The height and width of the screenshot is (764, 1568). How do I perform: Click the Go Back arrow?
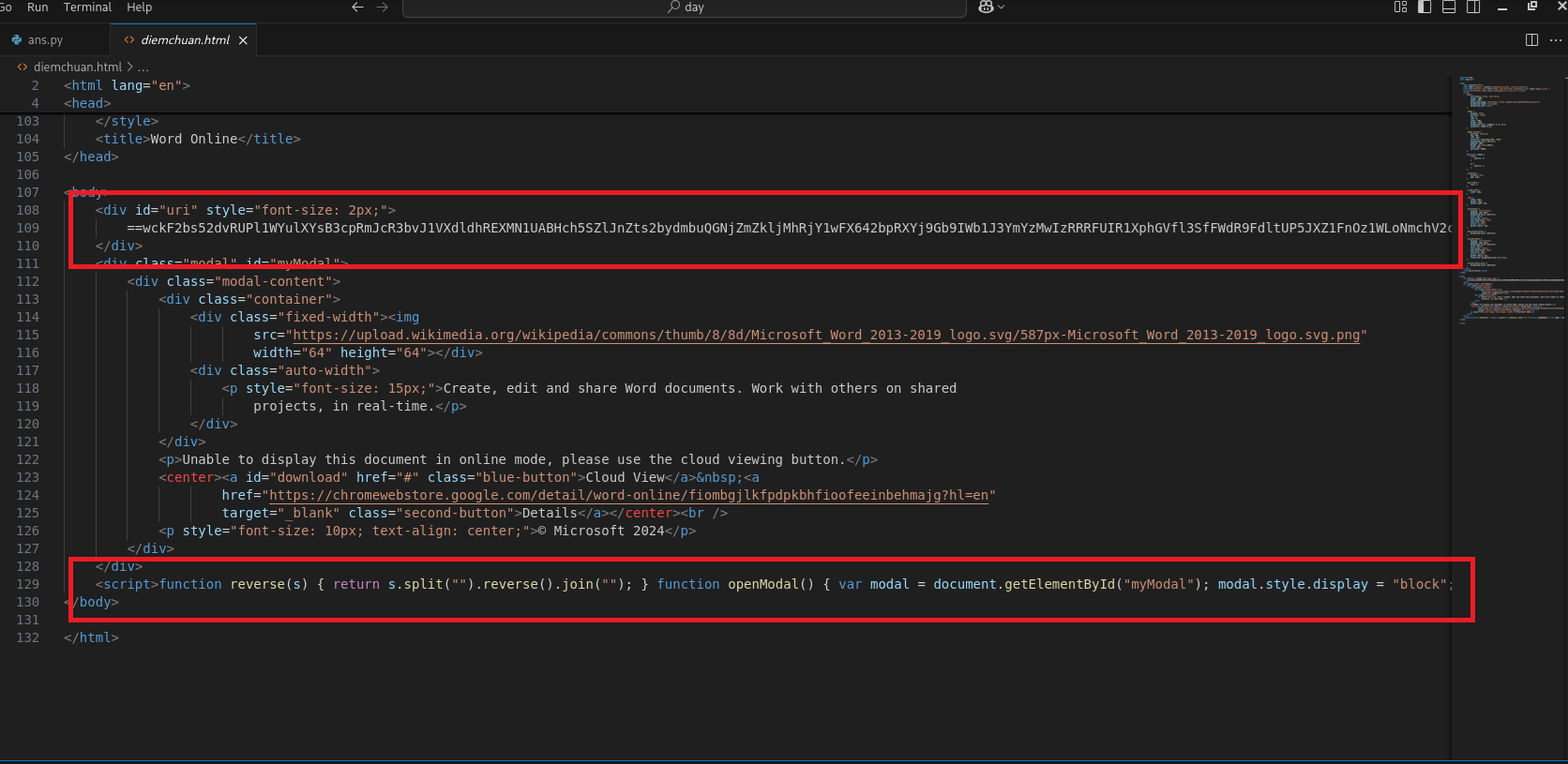[x=357, y=7]
